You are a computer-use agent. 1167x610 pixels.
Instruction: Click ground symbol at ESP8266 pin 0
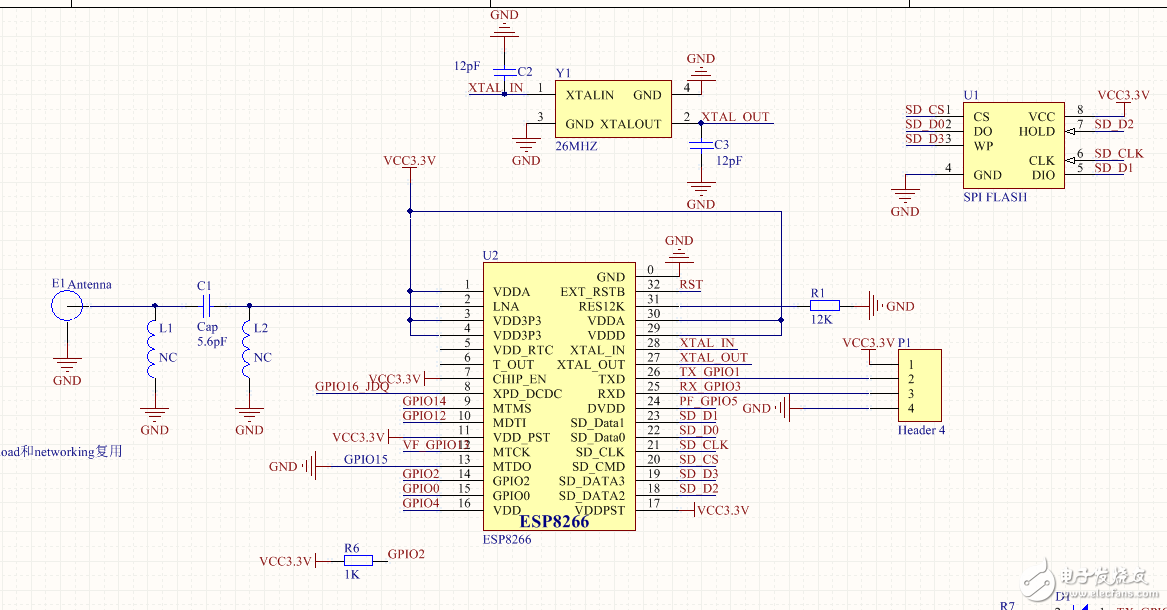point(679,256)
